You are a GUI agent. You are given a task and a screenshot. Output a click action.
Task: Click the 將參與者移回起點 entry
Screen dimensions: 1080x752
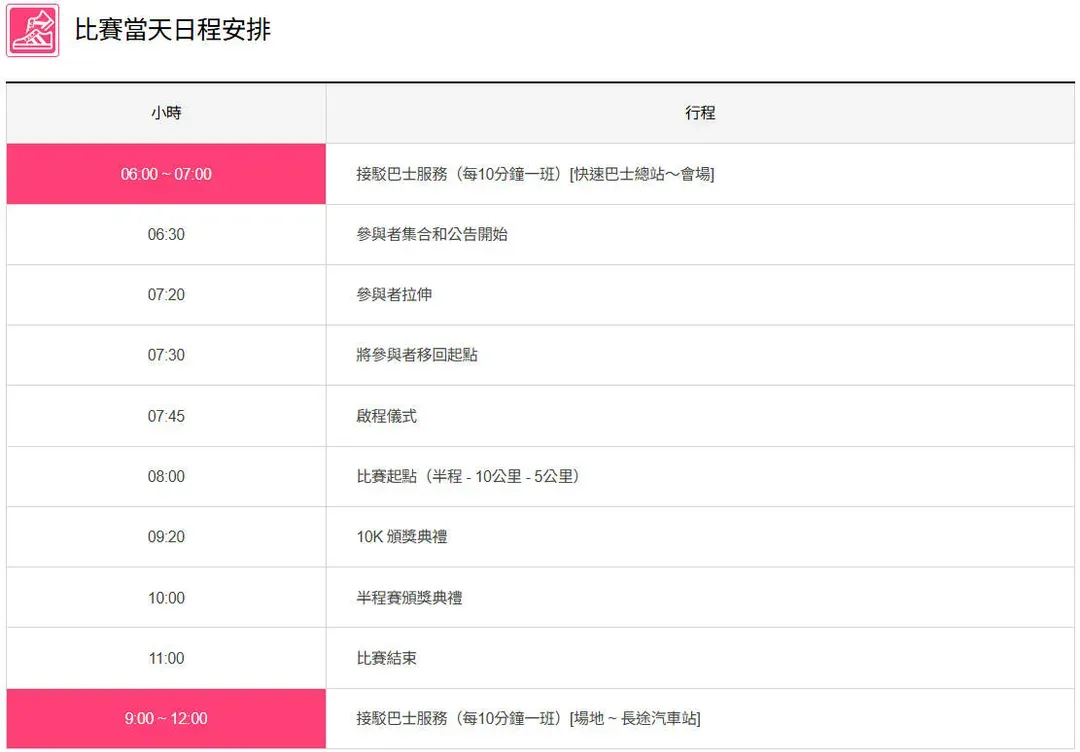417,355
